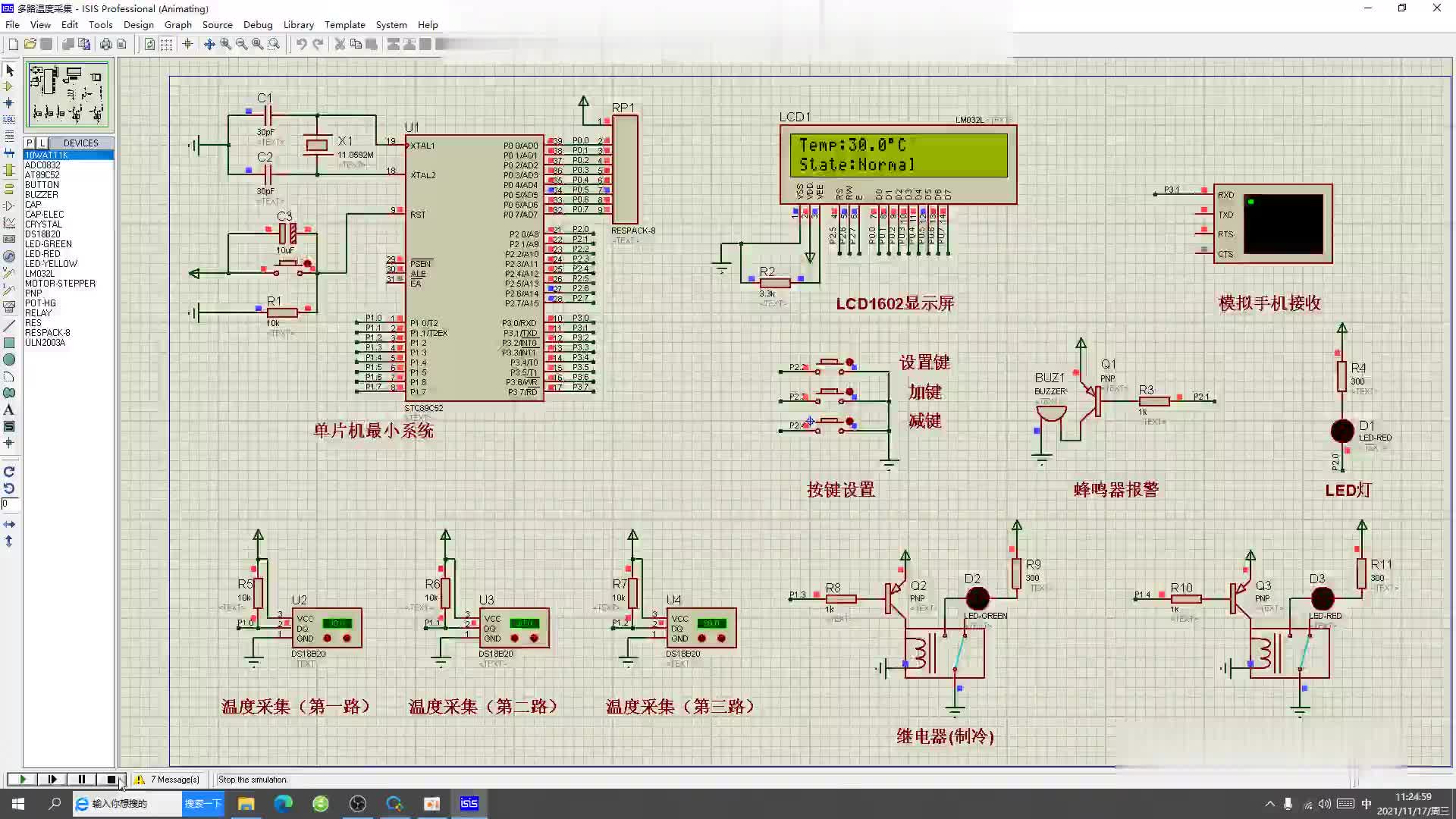The image size is (1456, 819).
Task: Expand the DEVICES component list
Action: pos(82,142)
